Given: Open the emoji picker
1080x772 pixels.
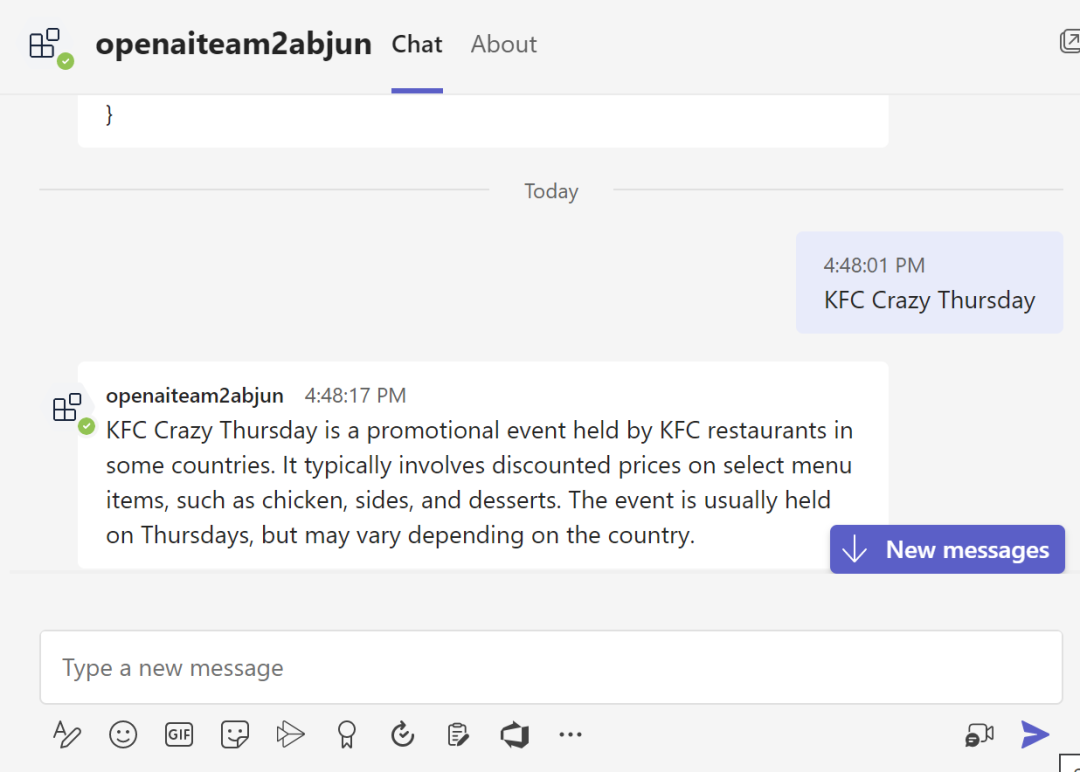Looking at the screenshot, I should point(123,734).
